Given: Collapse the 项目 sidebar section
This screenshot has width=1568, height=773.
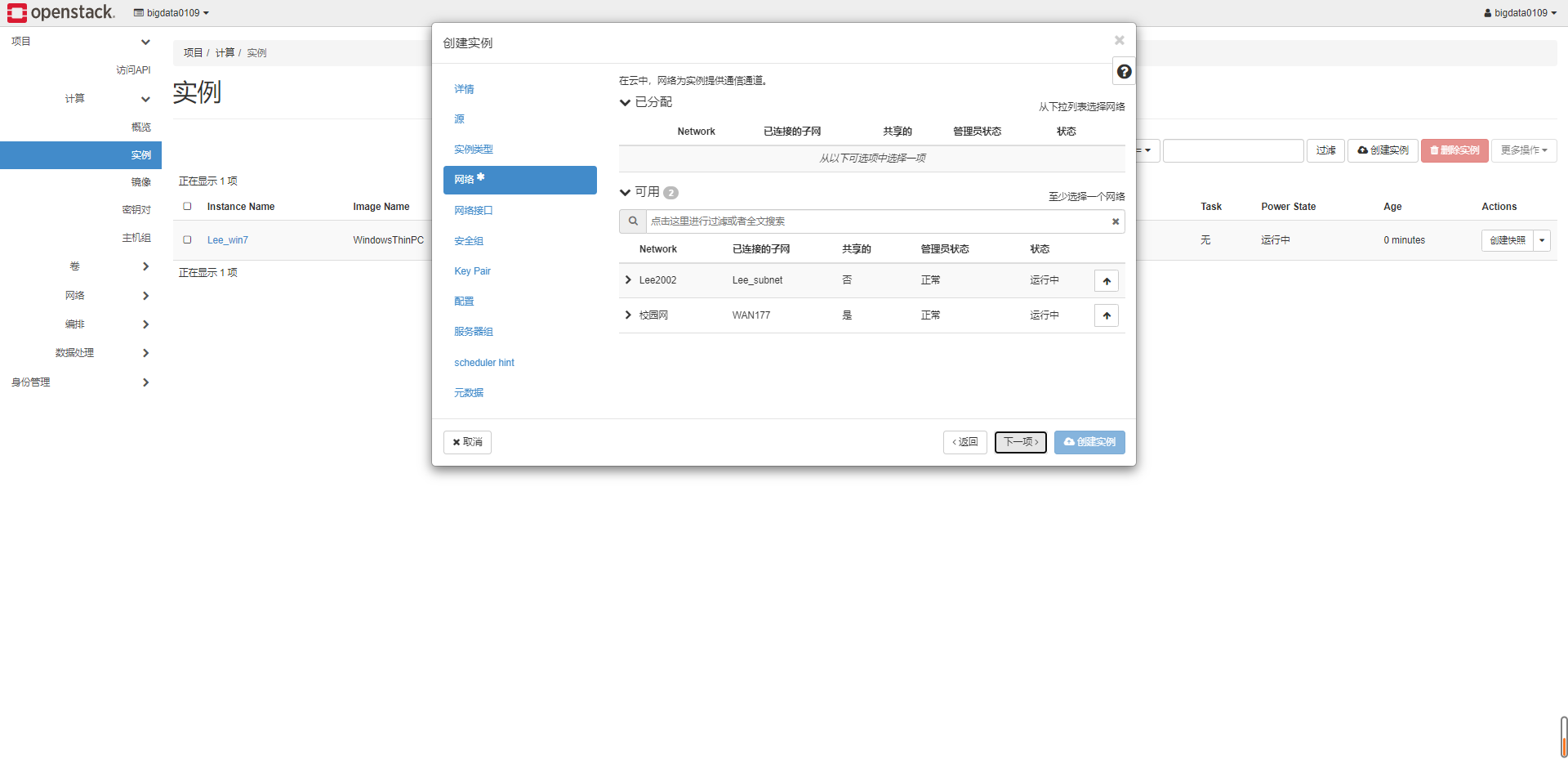Looking at the screenshot, I should pyautogui.click(x=145, y=42).
